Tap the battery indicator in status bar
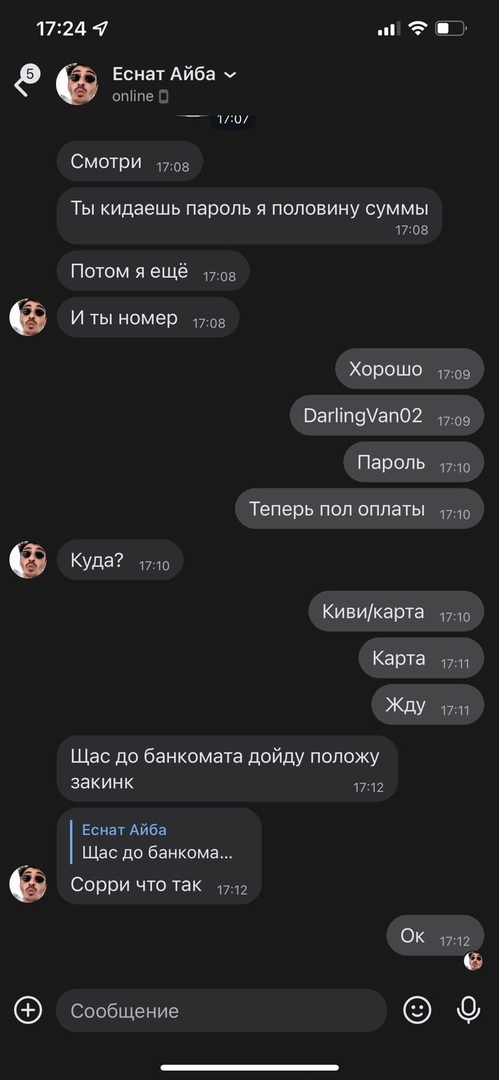499x1080 pixels. (x=451, y=28)
